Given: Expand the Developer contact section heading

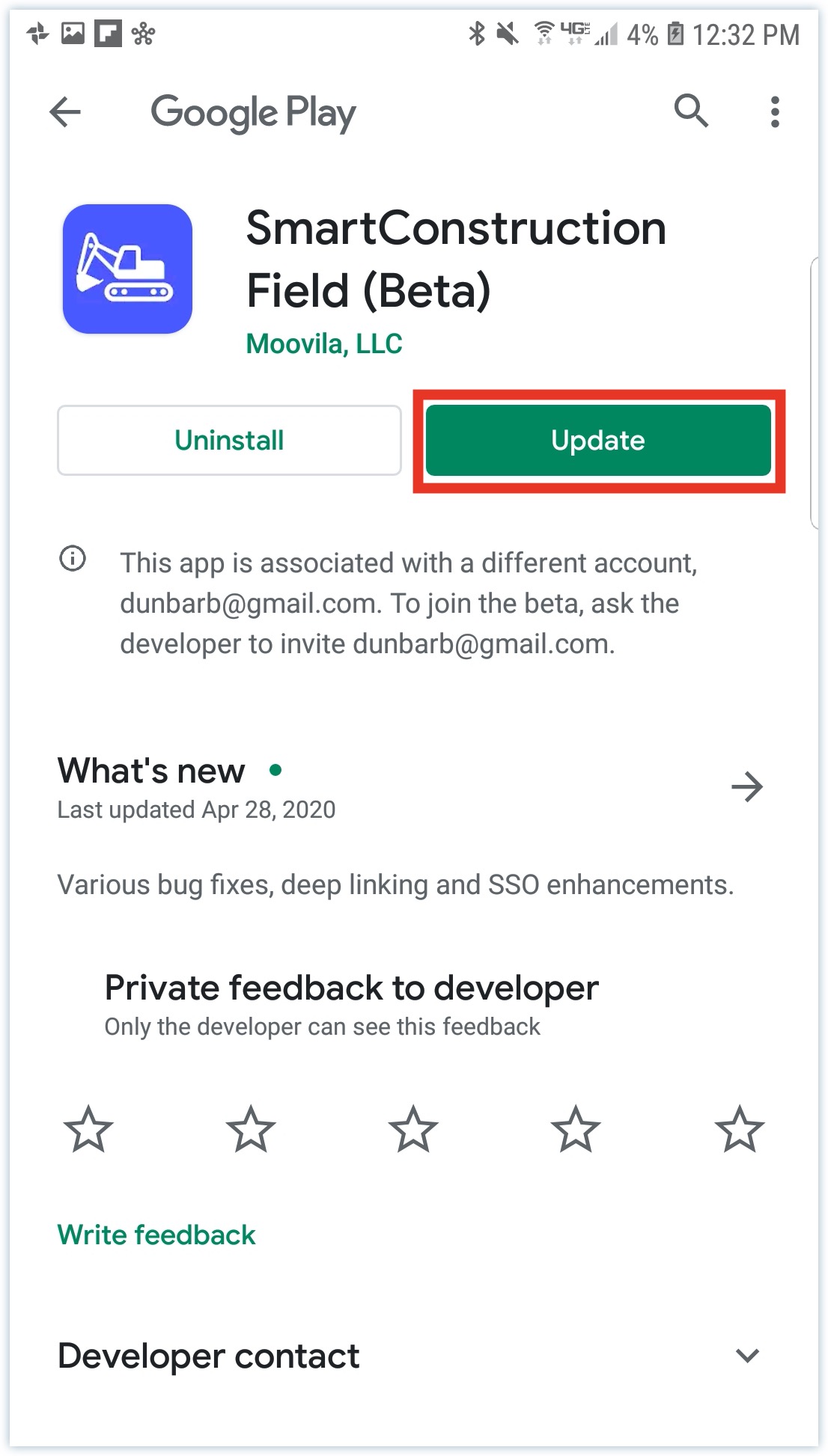Looking at the screenshot, I should pos(209,1356).
